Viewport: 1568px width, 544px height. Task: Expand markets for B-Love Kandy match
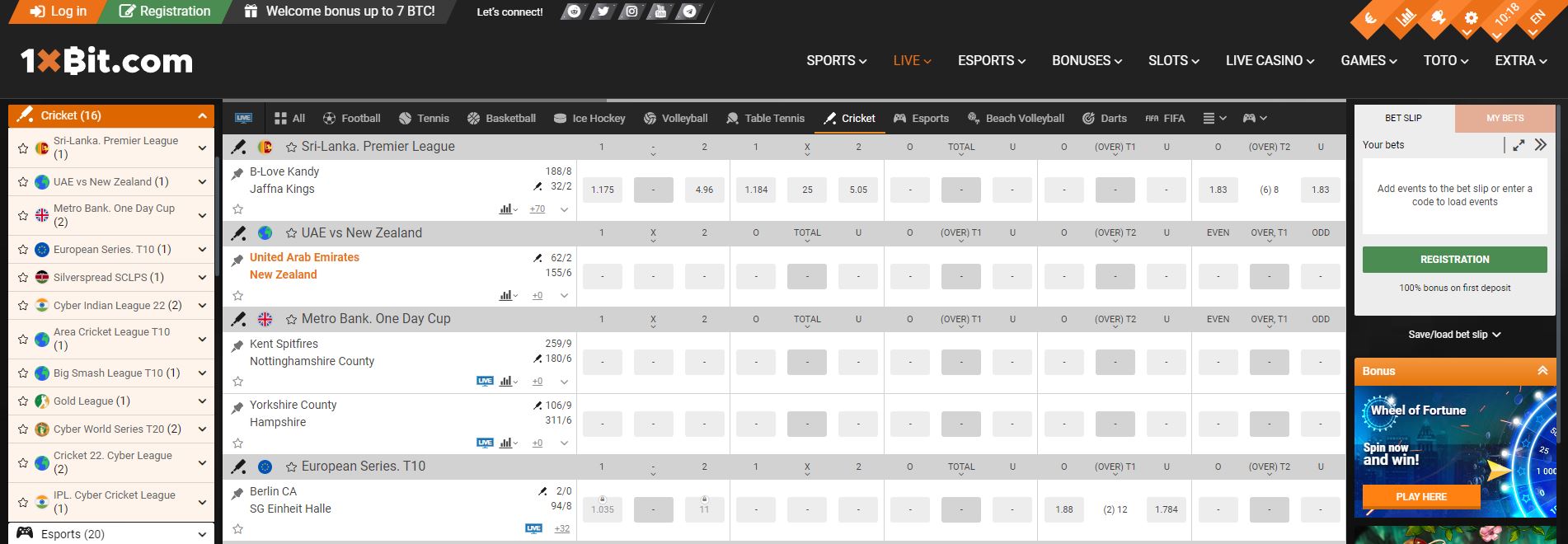click(x=564, y=209)
